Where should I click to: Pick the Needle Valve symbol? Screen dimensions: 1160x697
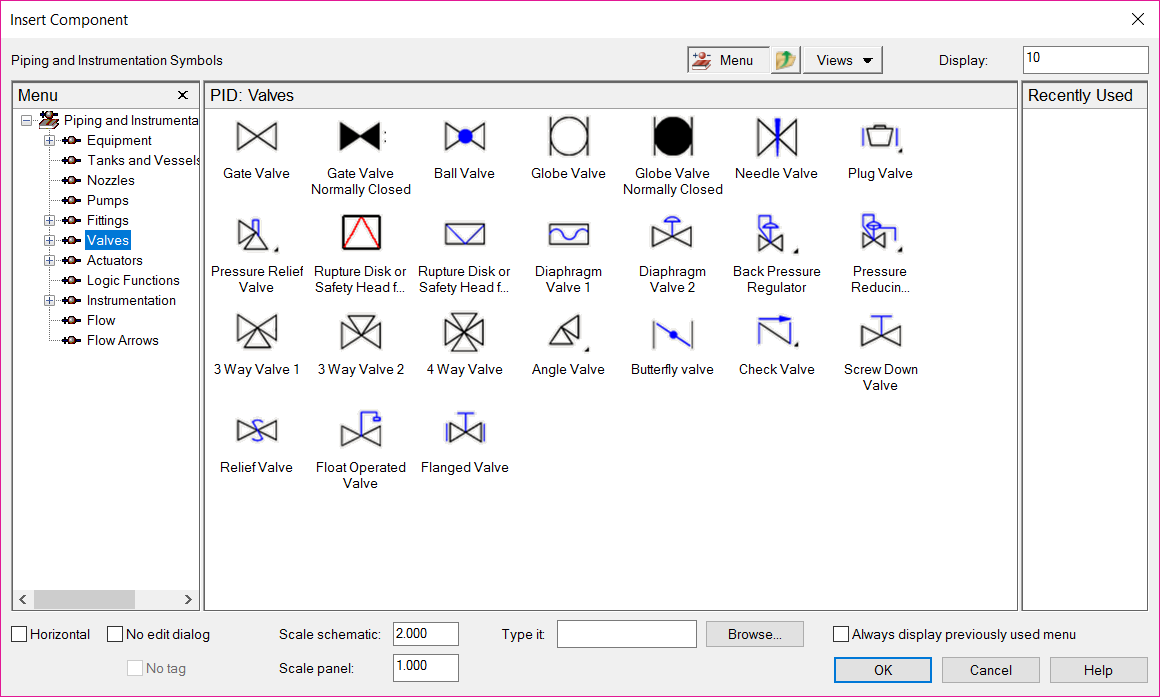(776, 137)
